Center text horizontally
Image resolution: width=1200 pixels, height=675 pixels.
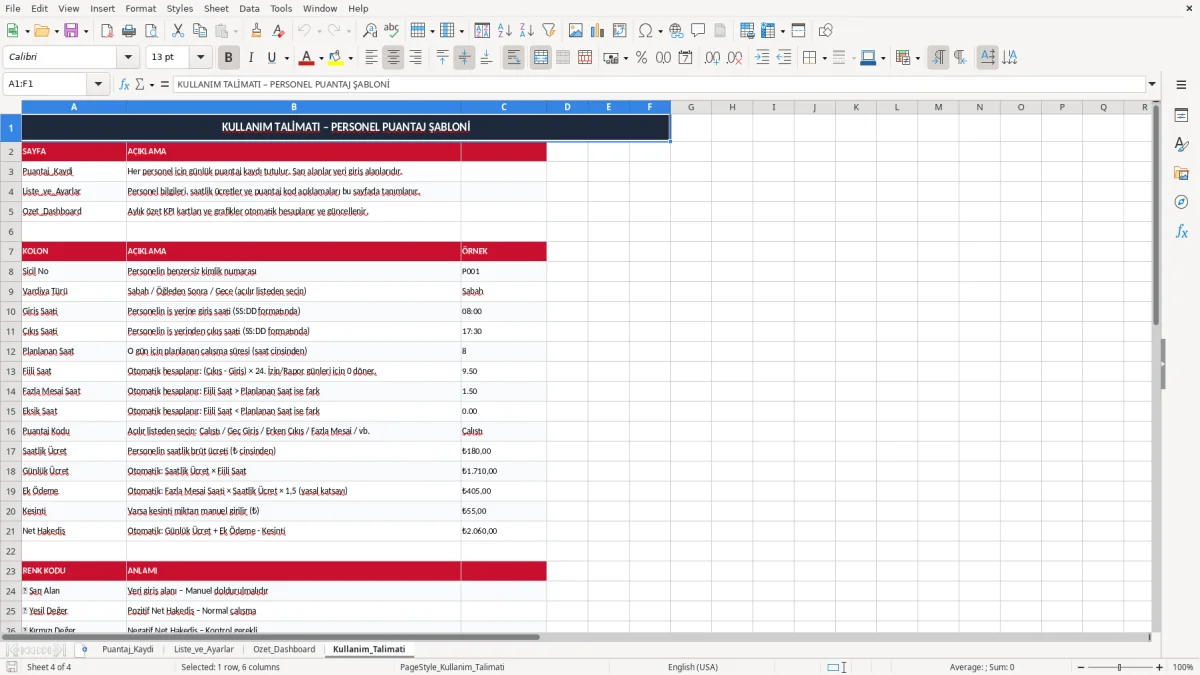tap(393, 58)
